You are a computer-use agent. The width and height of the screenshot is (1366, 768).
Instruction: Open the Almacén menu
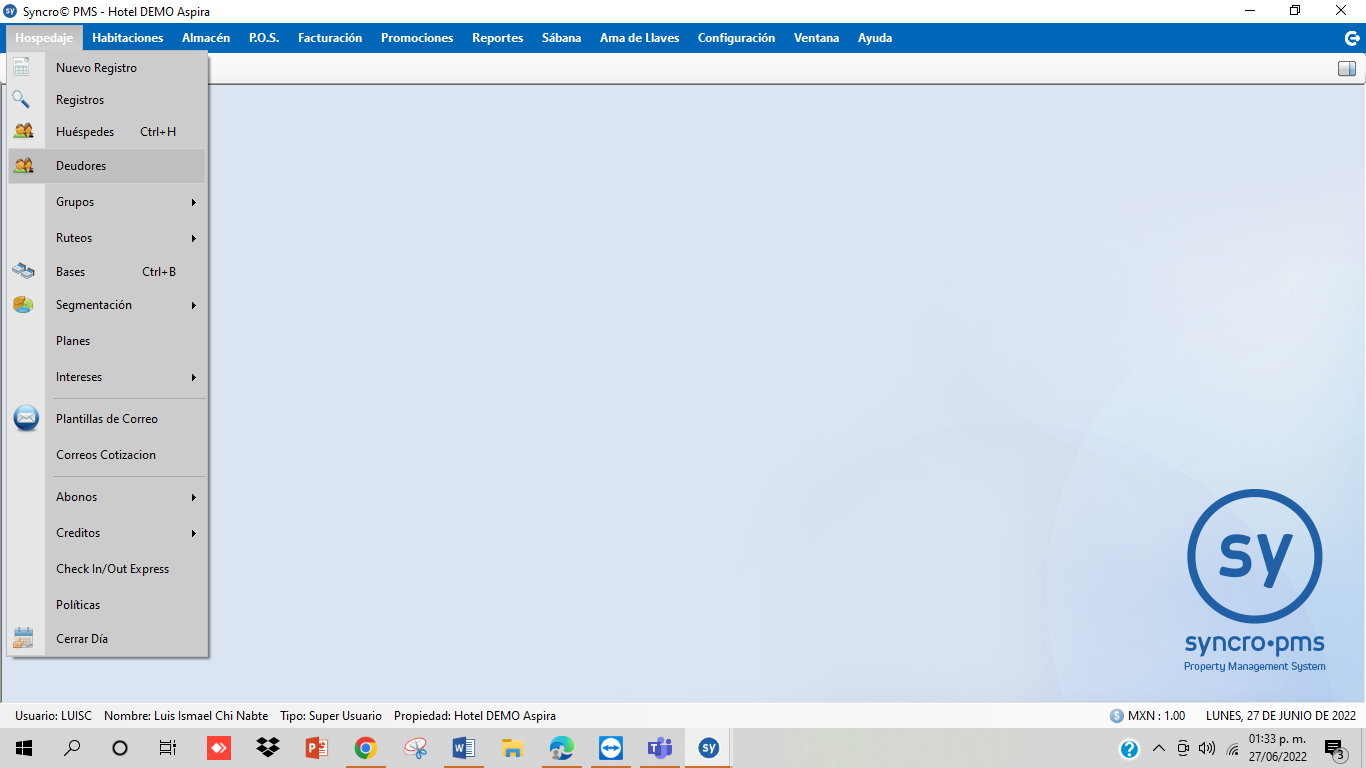(x=206, y=38)
